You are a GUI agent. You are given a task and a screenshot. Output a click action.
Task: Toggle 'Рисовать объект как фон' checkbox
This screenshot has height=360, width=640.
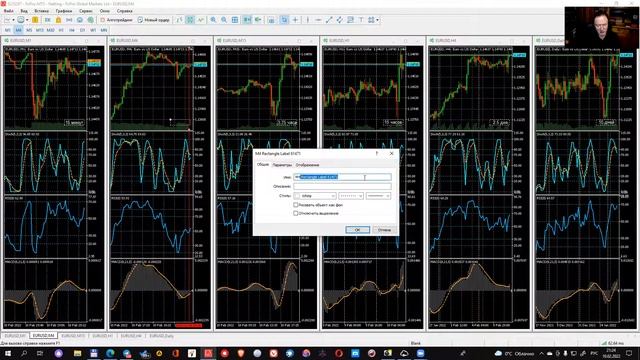click(x=296, y=205)
